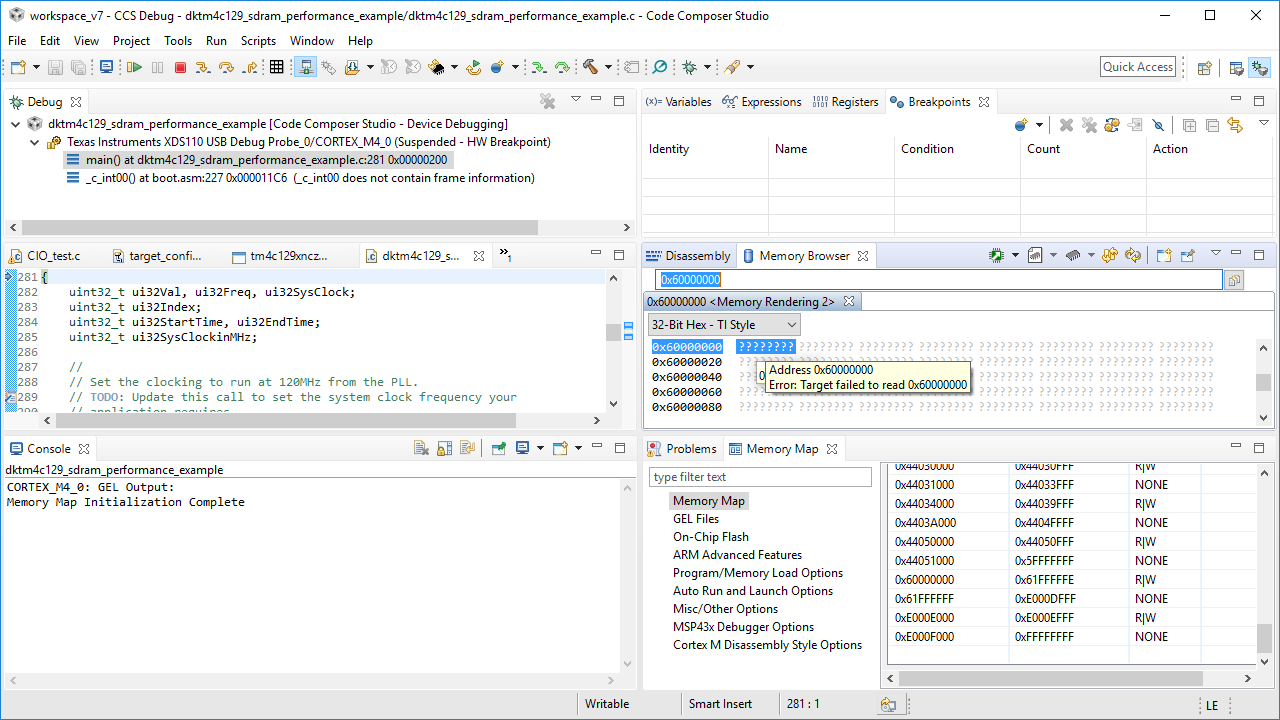This screenshot has height=720, width=1280.
Task: Collapse the XDS110 Debug Probe tree node
Action: (x=34, y=142)
